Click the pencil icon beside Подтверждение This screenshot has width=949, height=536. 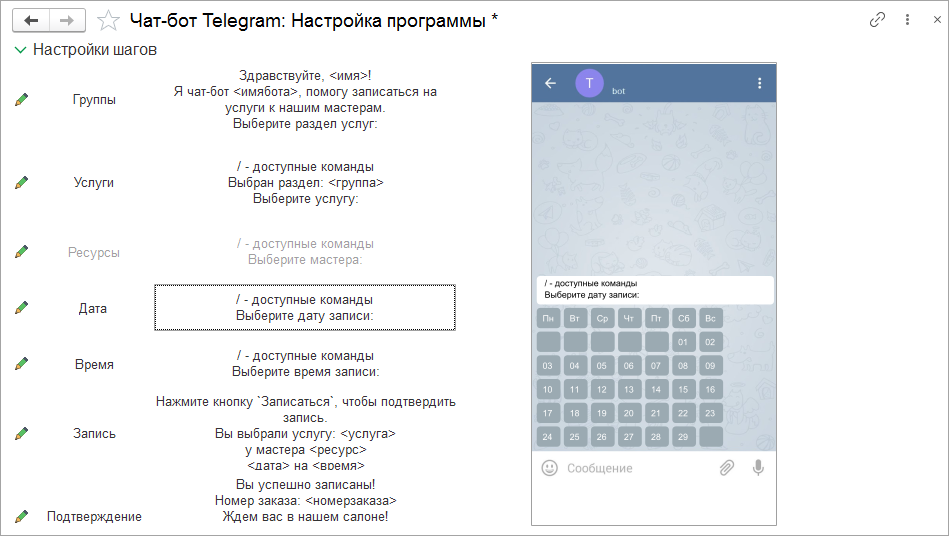click(x=21, y=517)
